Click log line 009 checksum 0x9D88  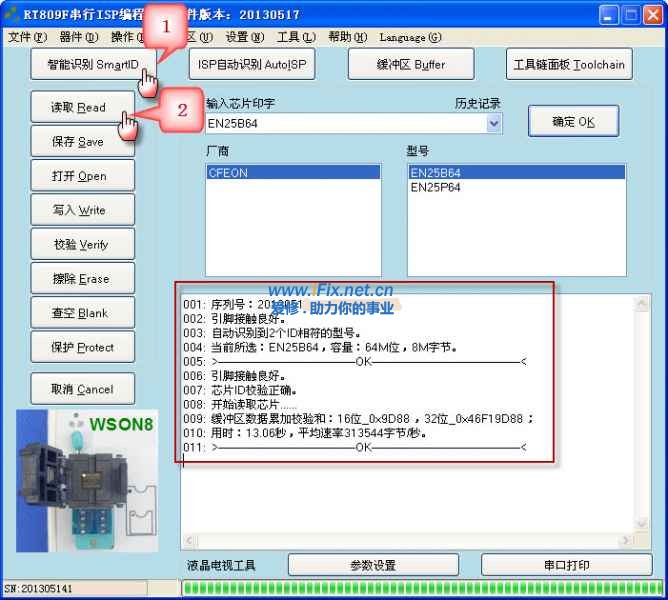pos(359,418)
